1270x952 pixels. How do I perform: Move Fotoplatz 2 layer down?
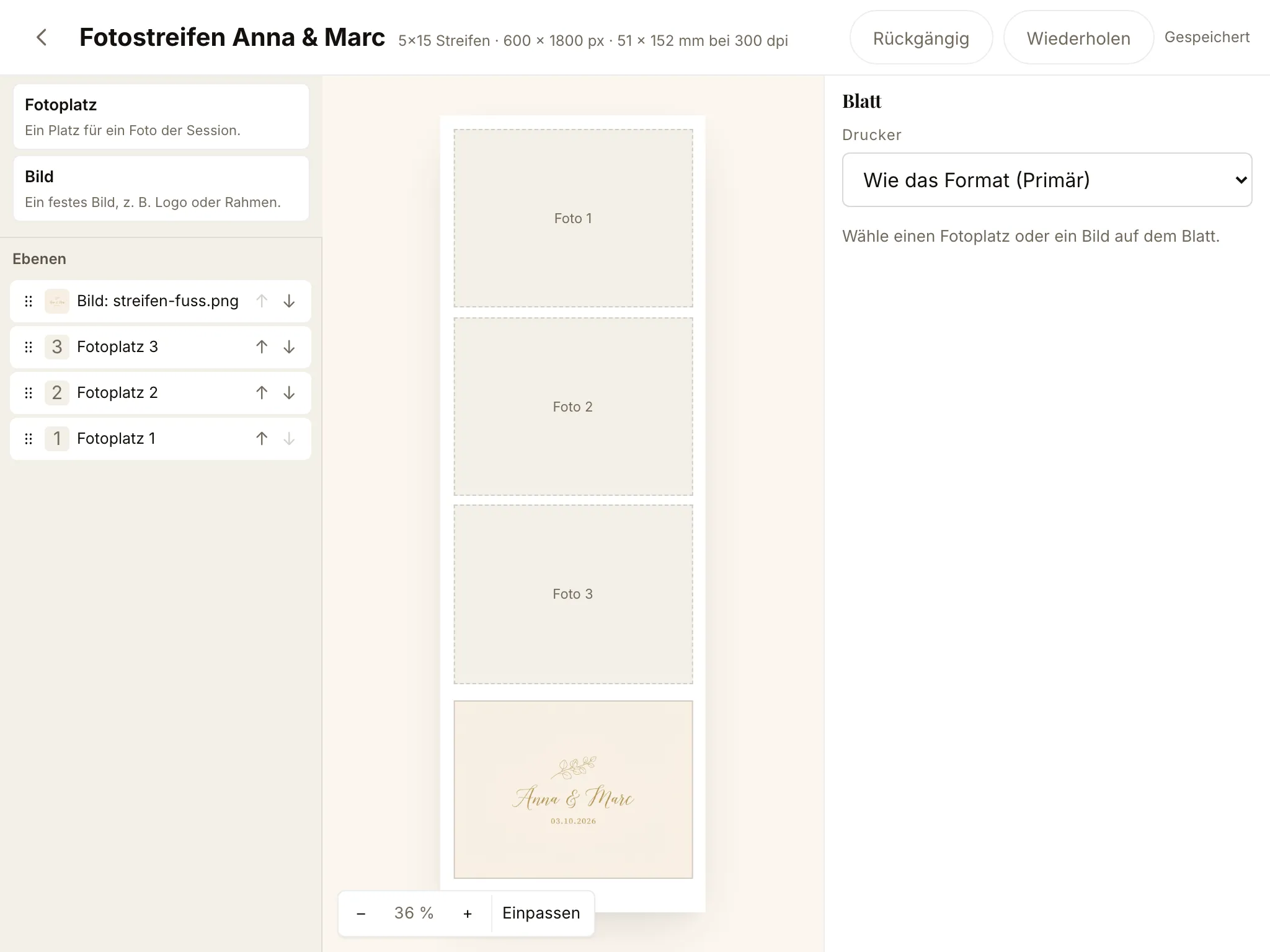[x=289, y=393]
